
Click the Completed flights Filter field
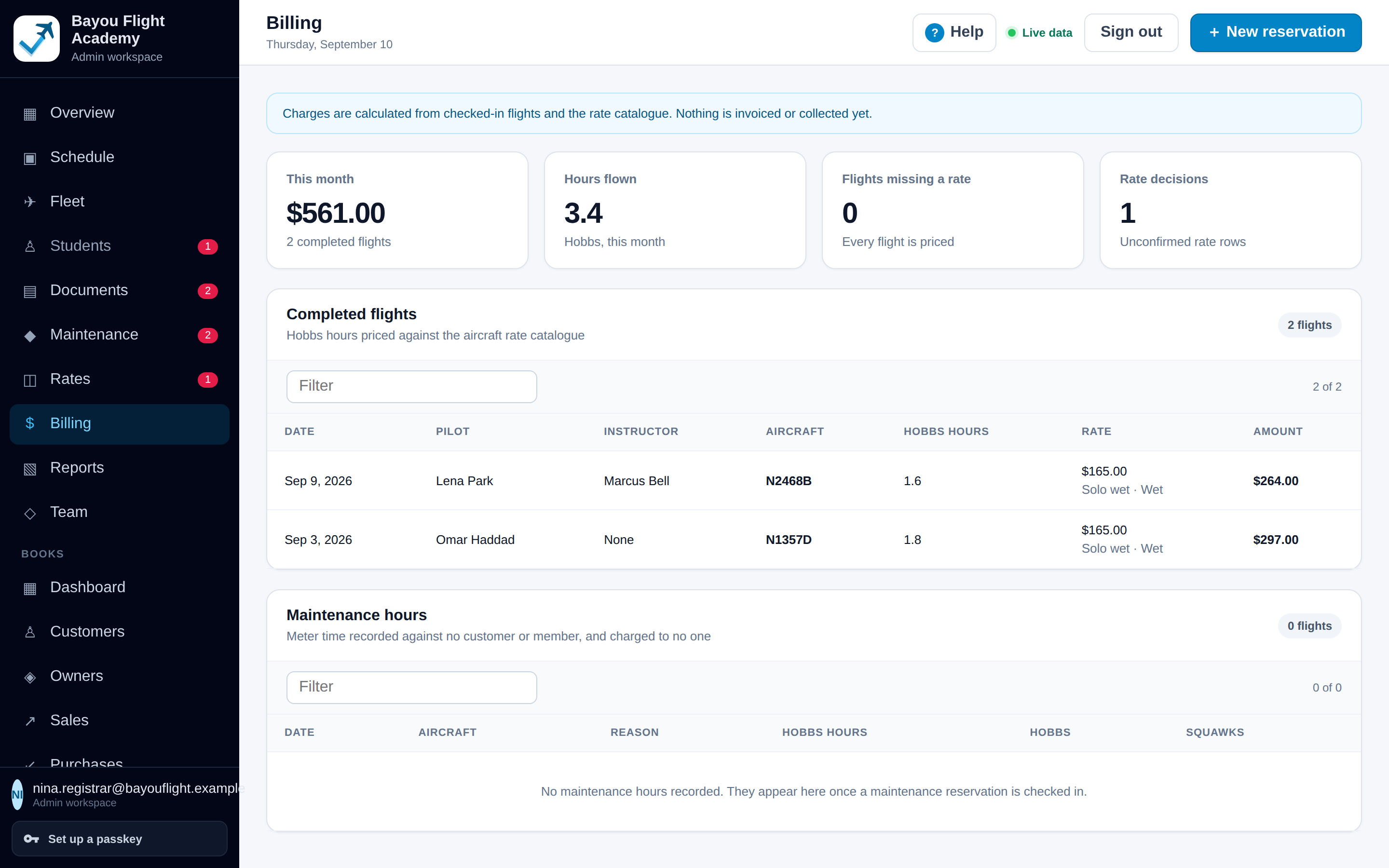(x=411, y=386)
